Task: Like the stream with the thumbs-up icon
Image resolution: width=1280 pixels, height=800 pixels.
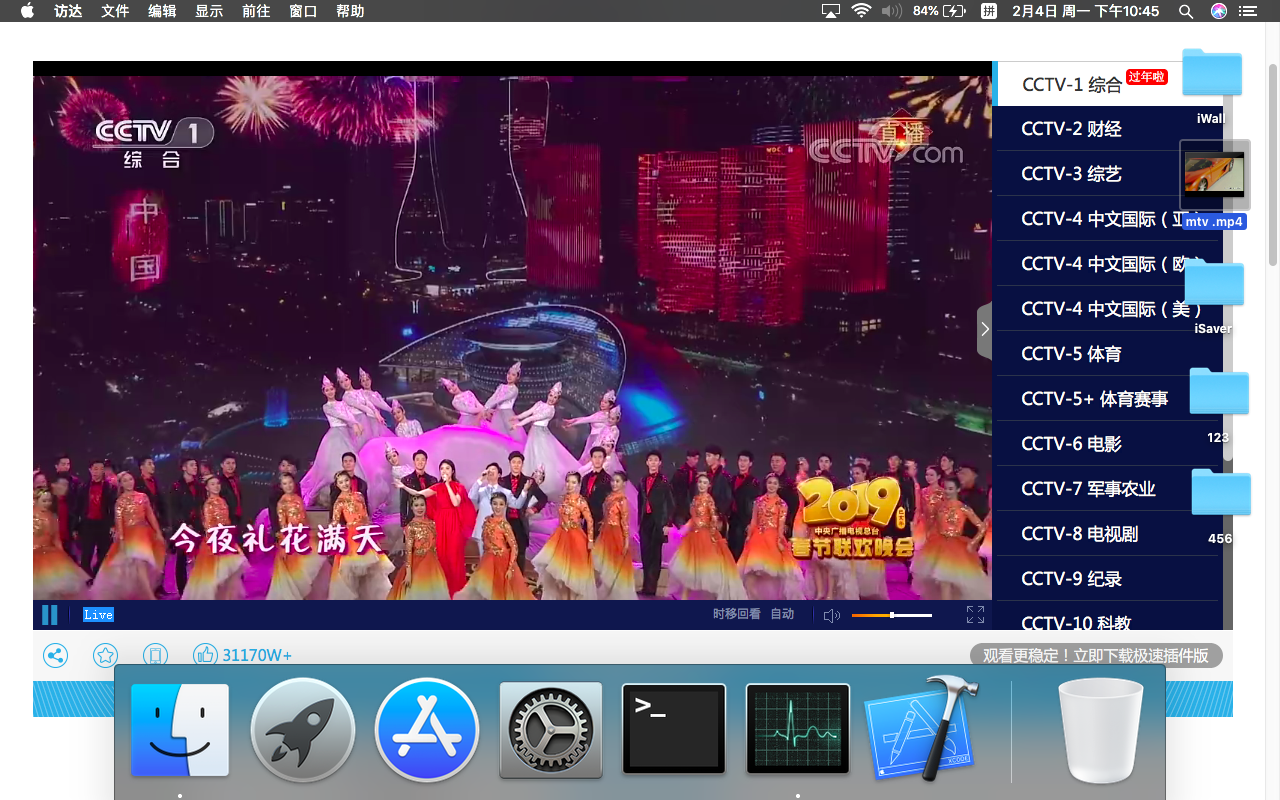Action: [x=205, y=656]
